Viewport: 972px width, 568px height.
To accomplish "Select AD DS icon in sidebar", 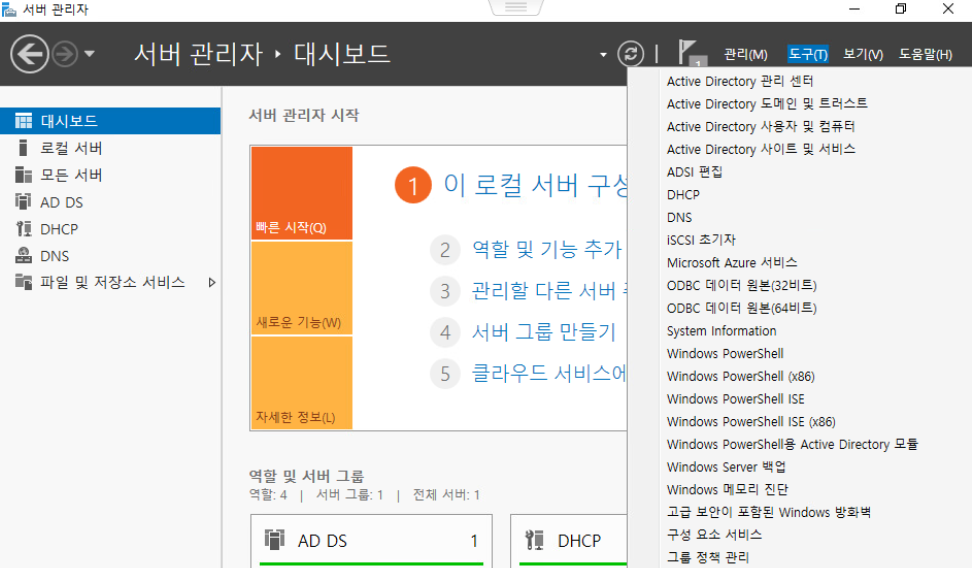I will click(x=24, y=202).
